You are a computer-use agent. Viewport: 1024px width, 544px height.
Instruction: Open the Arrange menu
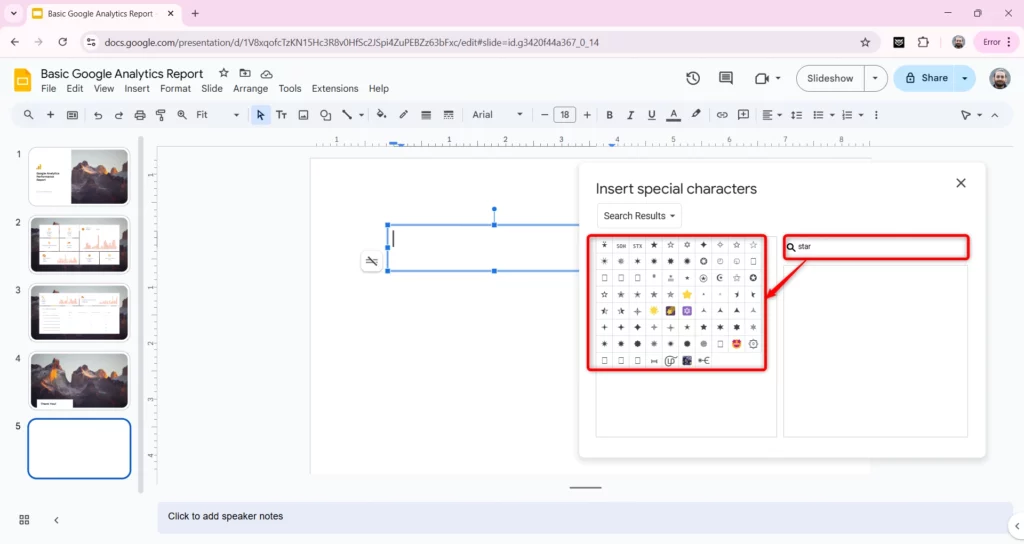(x=251, y=89)
